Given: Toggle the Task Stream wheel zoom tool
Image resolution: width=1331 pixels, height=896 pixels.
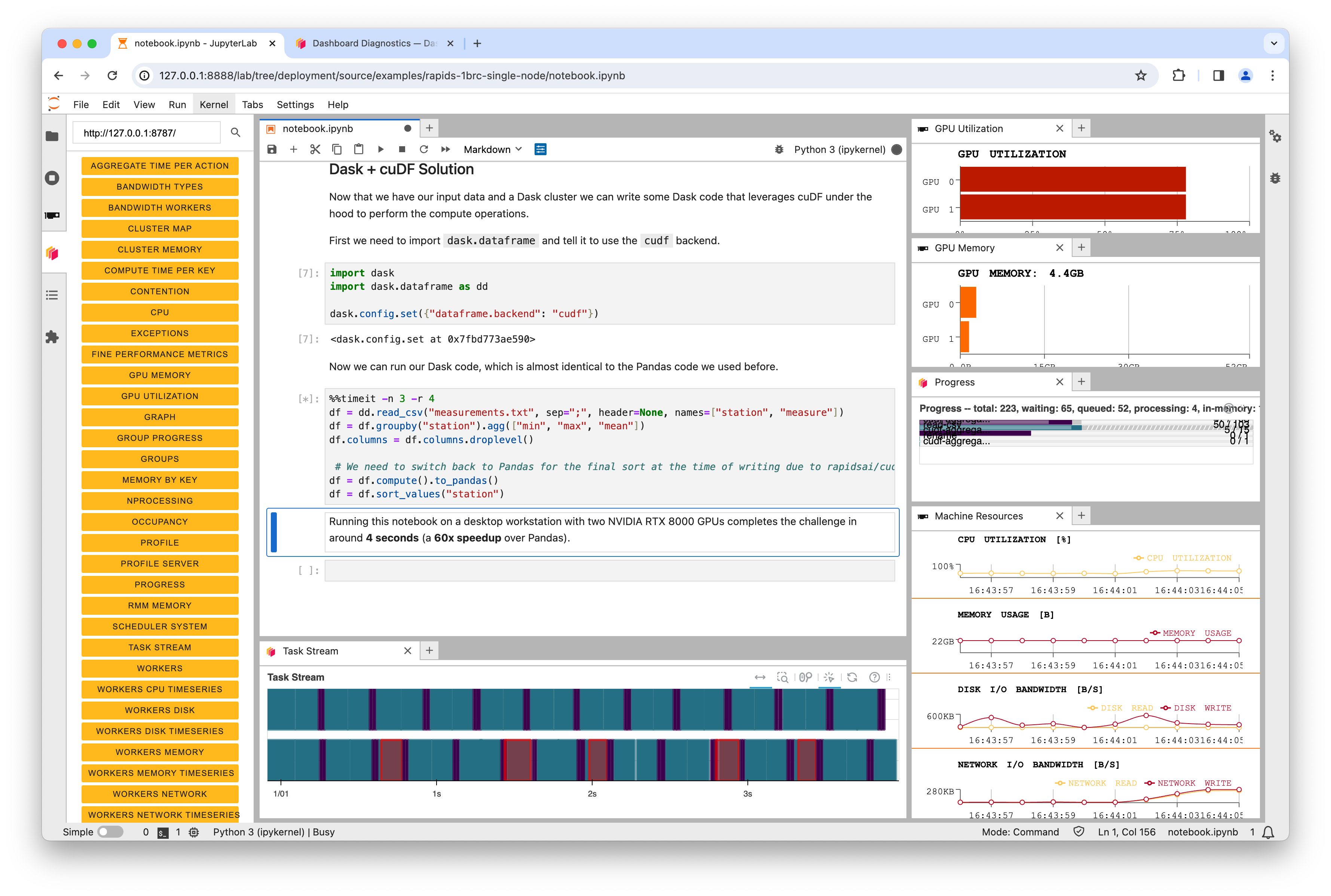Looking at the screenshot, I should coord(805,677).
